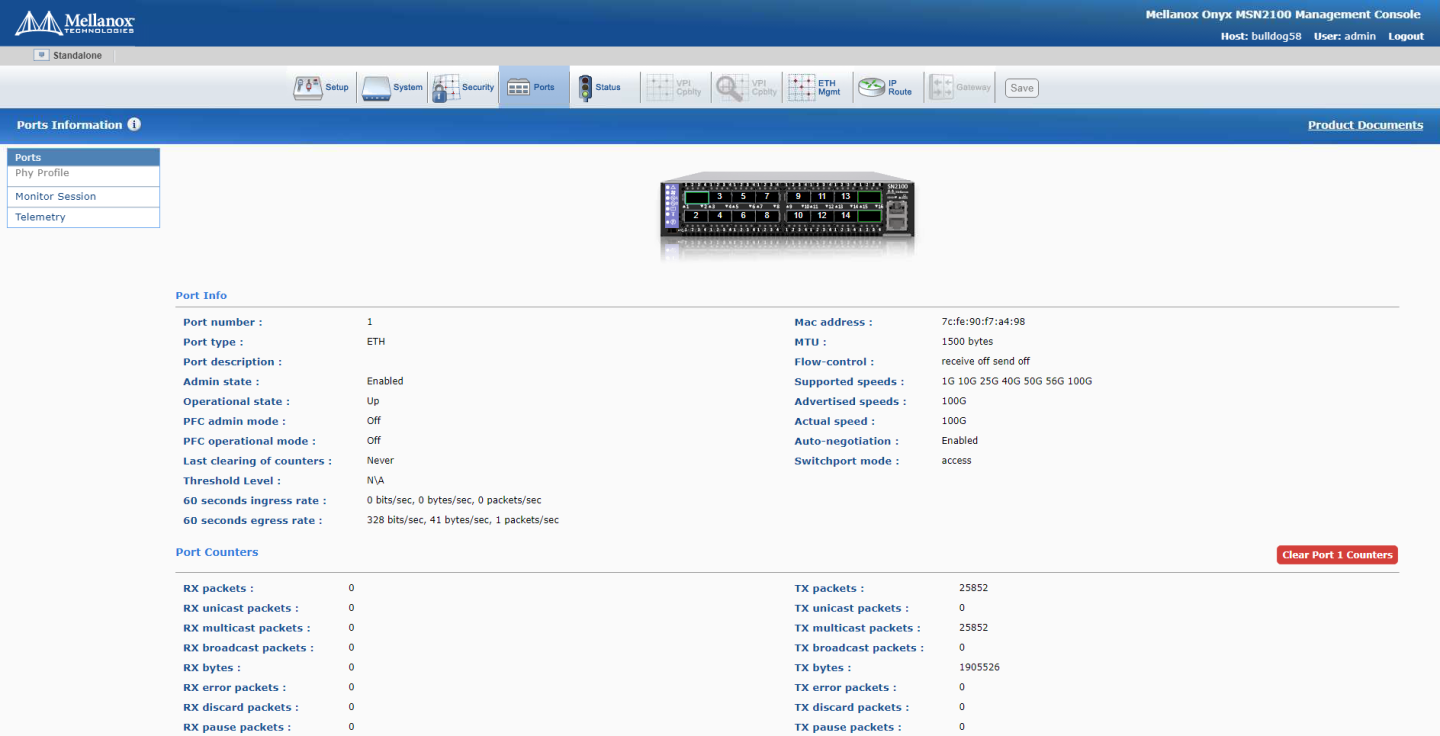
Task: Select Ports in the left sidebar
Action: pos(28,157)
